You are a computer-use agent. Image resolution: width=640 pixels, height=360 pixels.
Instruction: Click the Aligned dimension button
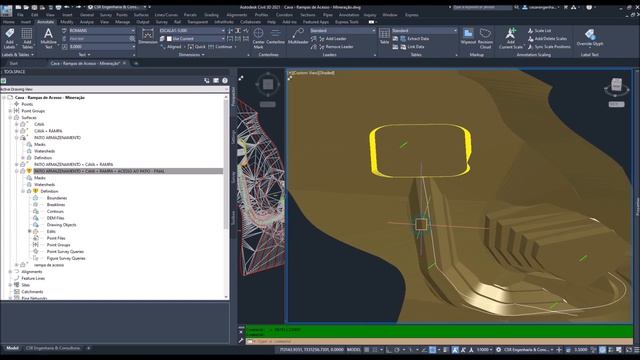[171, 47]
